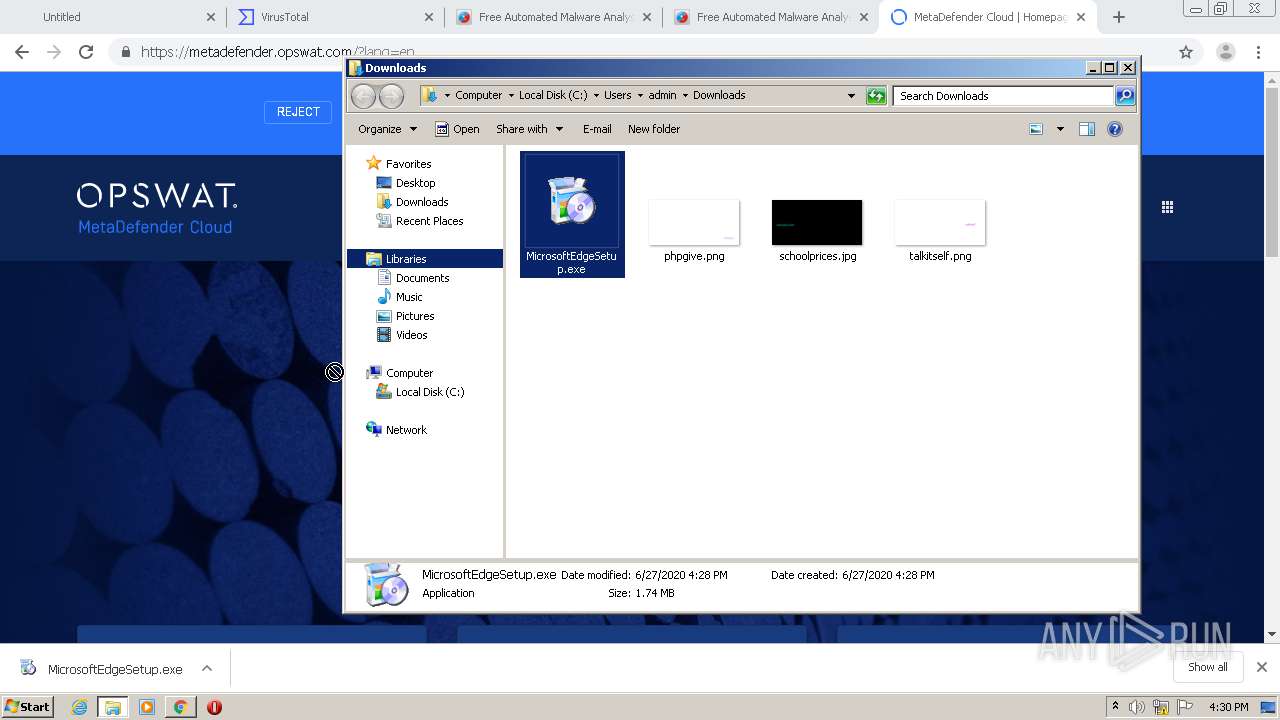Click Users in the address breadcrumb
This screenshot has width=1280, height=720.
(617, 96)
